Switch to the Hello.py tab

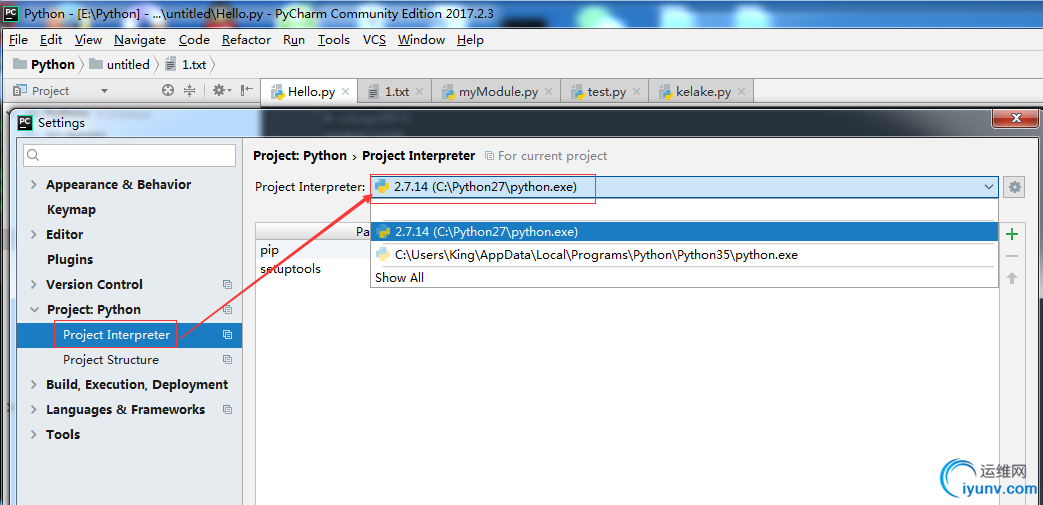(x=311, y=92)
